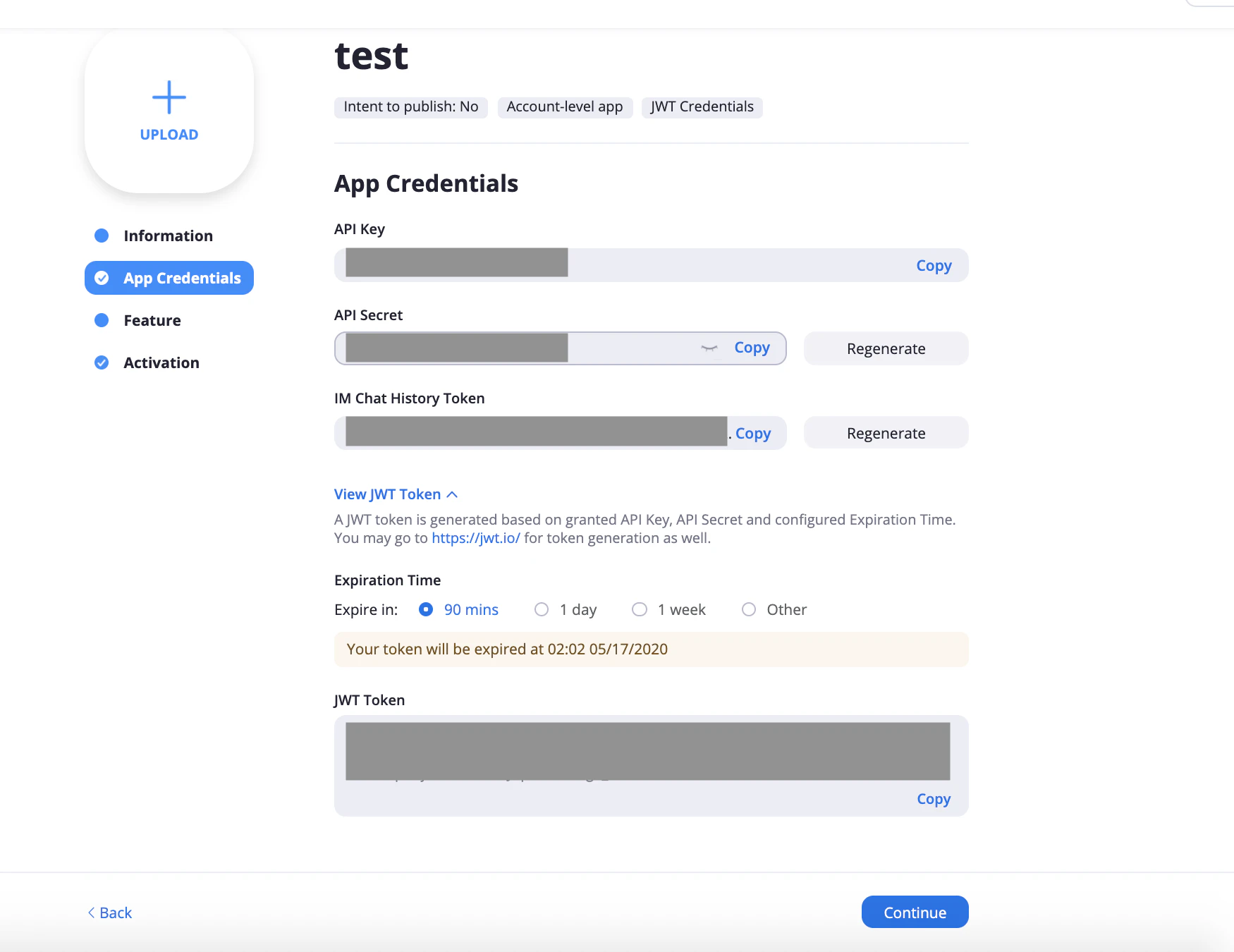
Task: Click the JWT Token text box
Action: [652, 766]
